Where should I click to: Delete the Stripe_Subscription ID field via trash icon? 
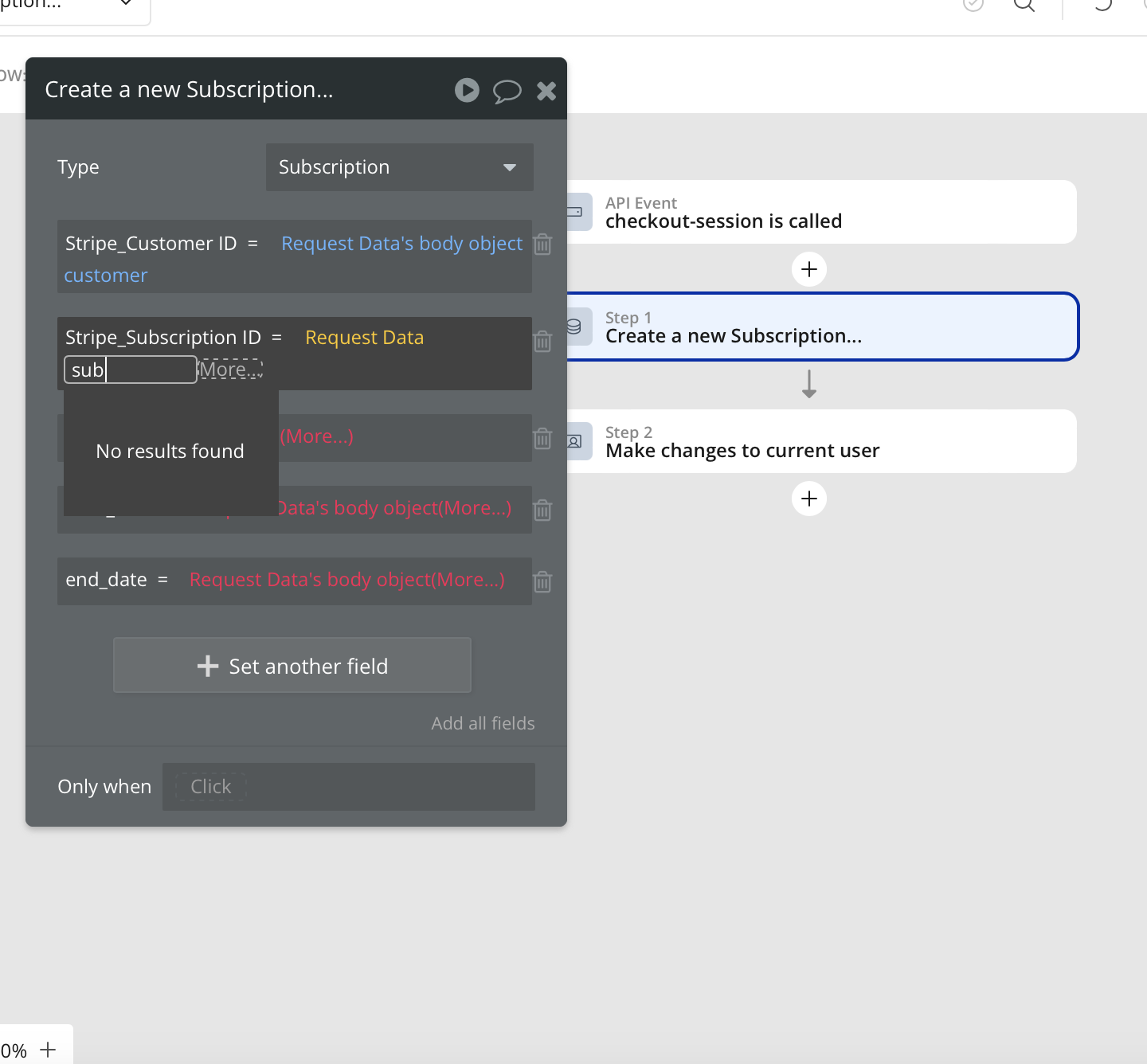tap(542, 341)
